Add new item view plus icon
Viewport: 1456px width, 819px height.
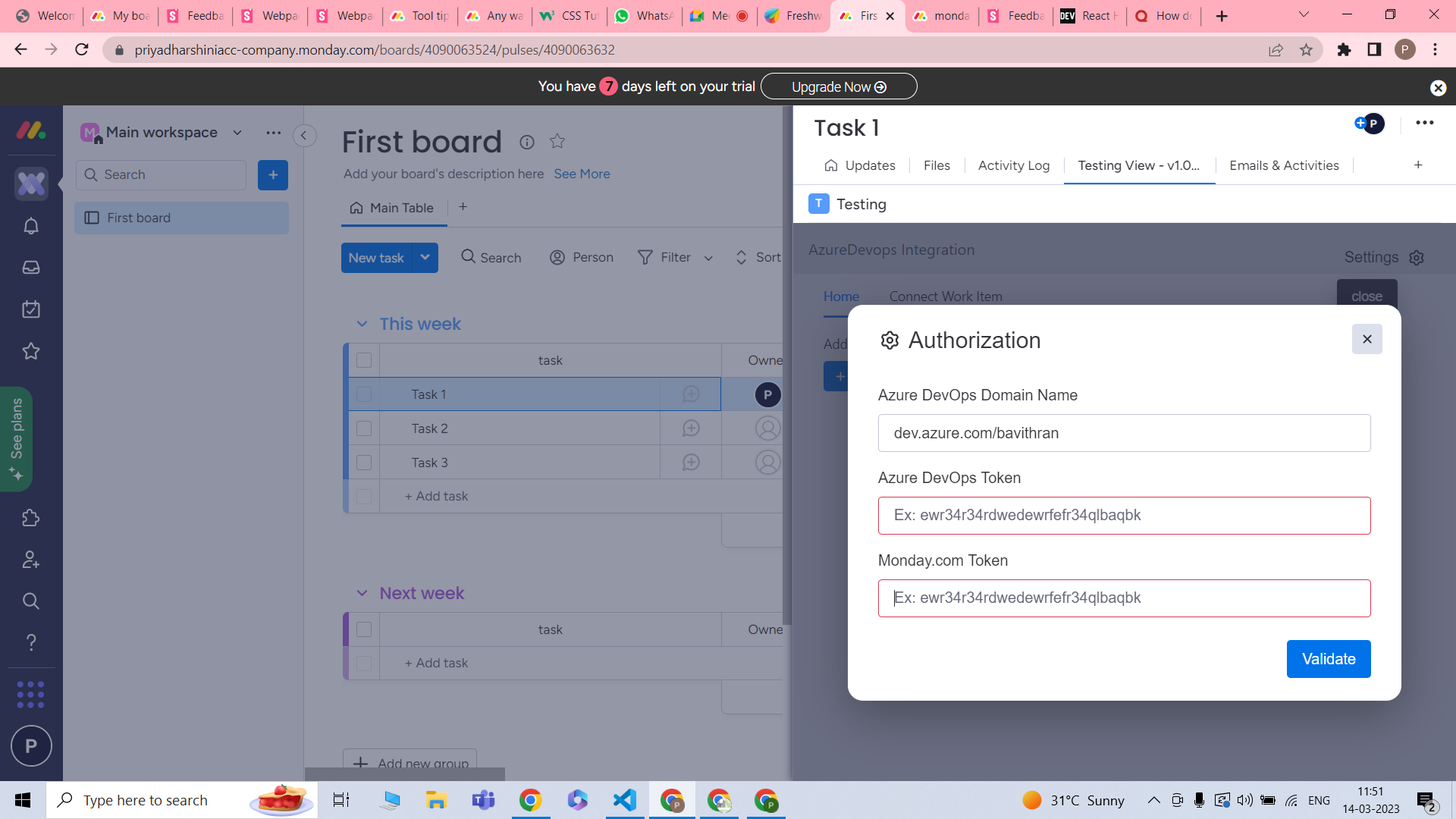coord(1418,165)
